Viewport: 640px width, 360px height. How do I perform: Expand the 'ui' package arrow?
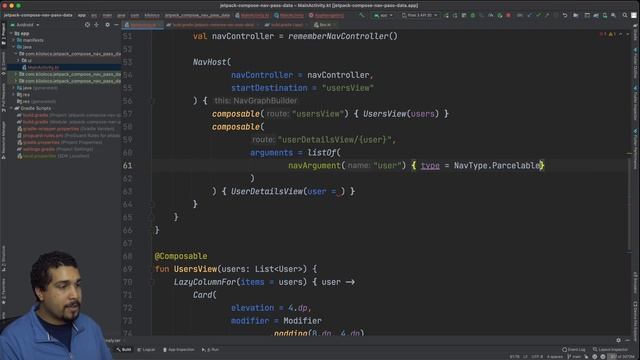(x=18, y=60)
